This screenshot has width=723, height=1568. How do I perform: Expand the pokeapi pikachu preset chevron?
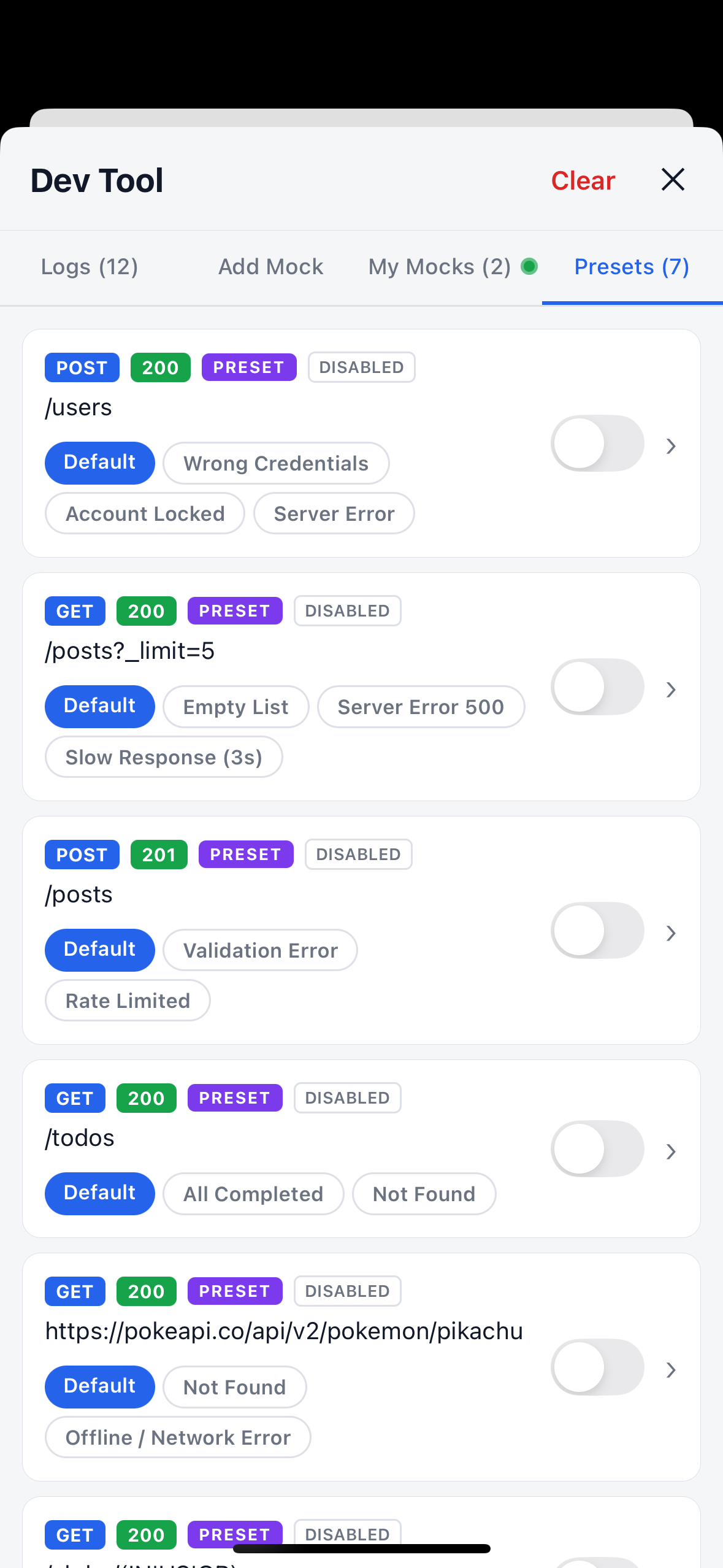pos(671,1370)
